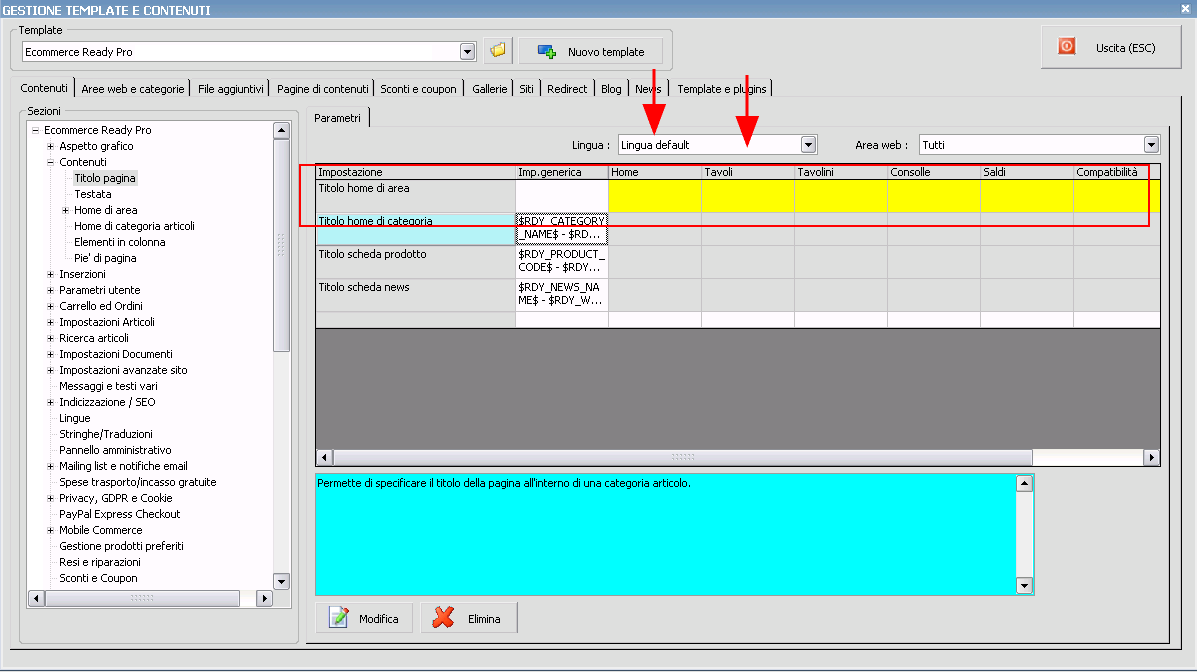This screenshot has width=1197, height=672.
Task: Switch to the Gallerie tab
Action: [489, 89]
